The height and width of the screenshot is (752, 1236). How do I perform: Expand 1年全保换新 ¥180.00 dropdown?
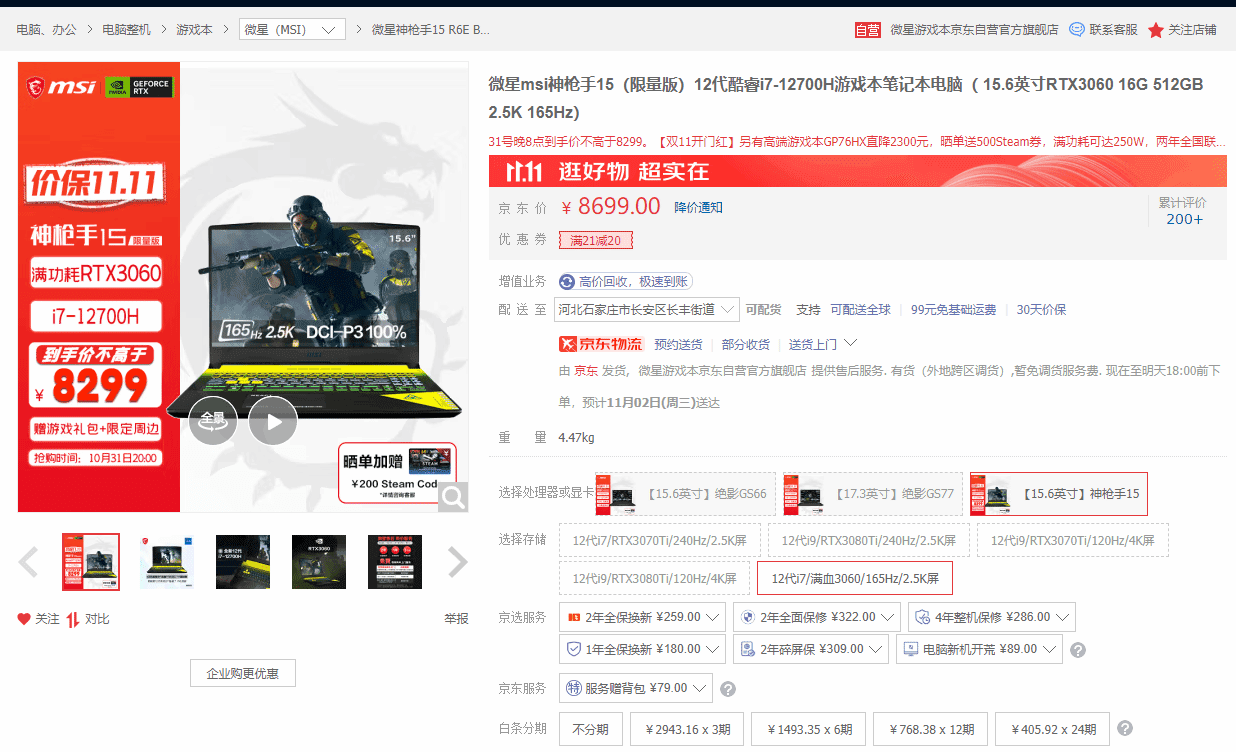(643, 649)
